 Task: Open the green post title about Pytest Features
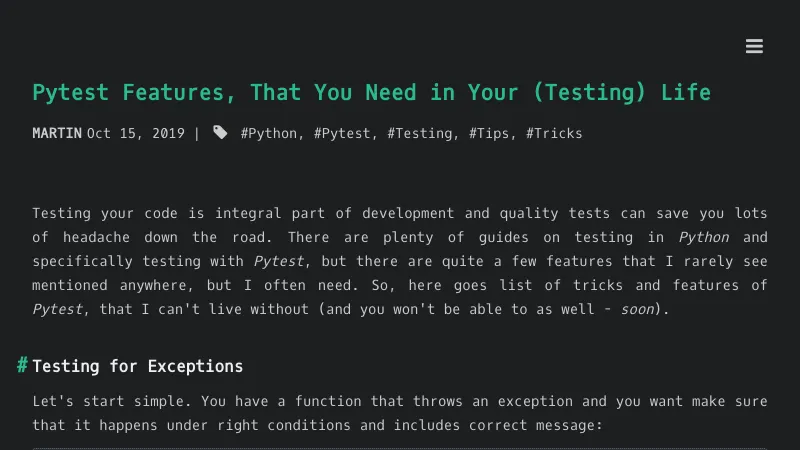click(x=371, y=93)
